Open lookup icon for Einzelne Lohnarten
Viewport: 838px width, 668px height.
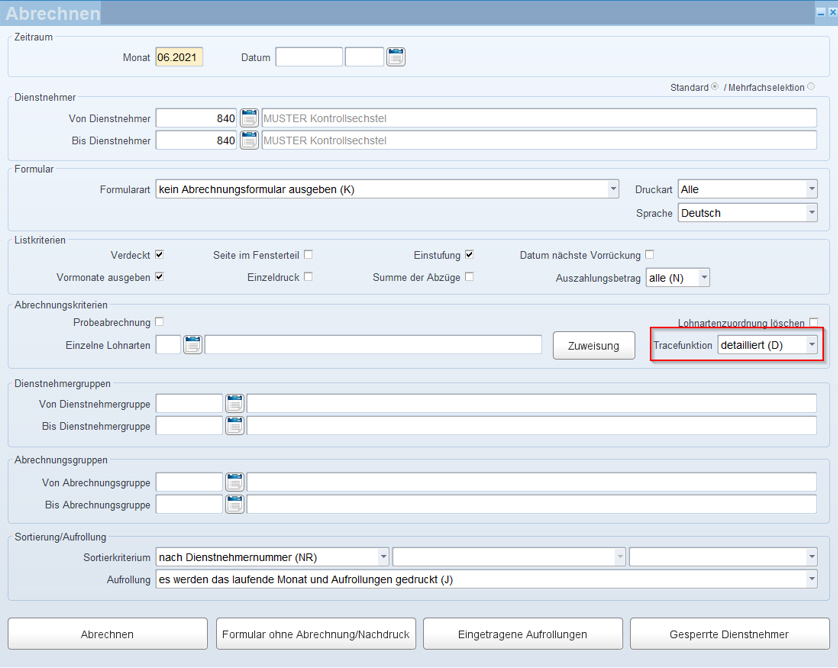(x=192, y=345)
